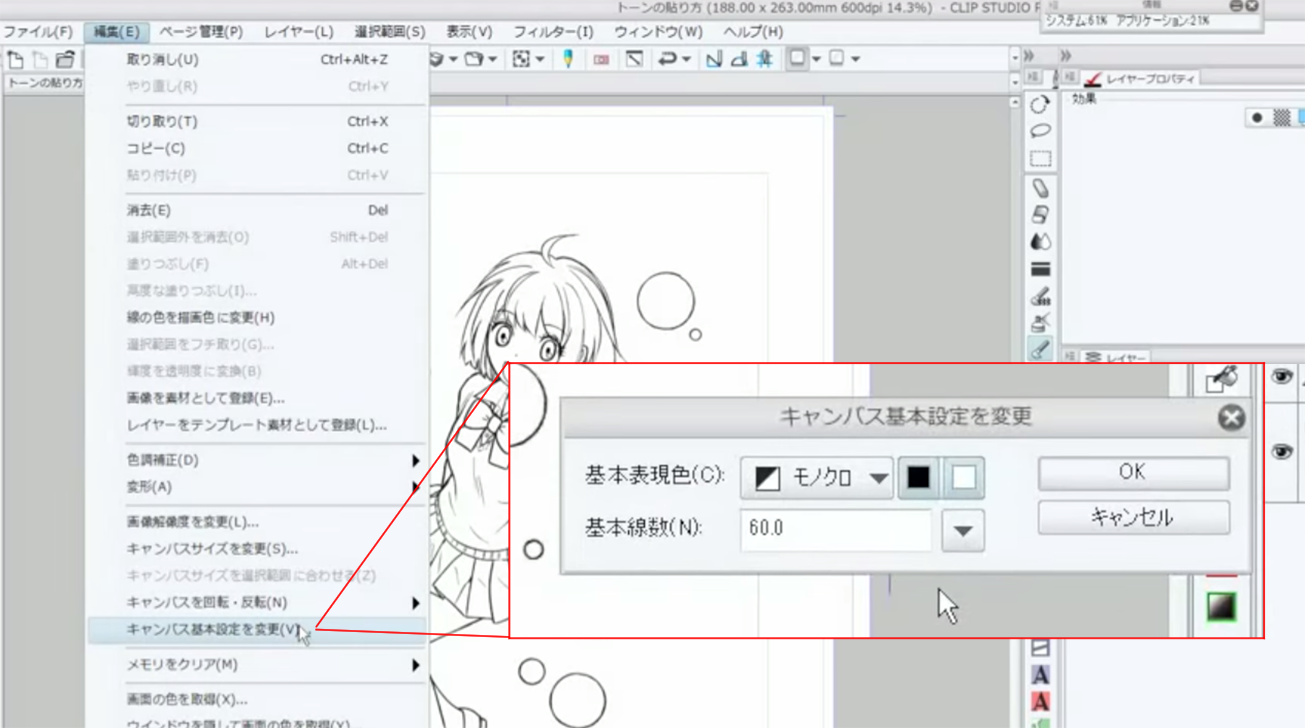1305x728 pixels.
Task: Click the Open folder icon in toolbar
Action: pos(65,60)
